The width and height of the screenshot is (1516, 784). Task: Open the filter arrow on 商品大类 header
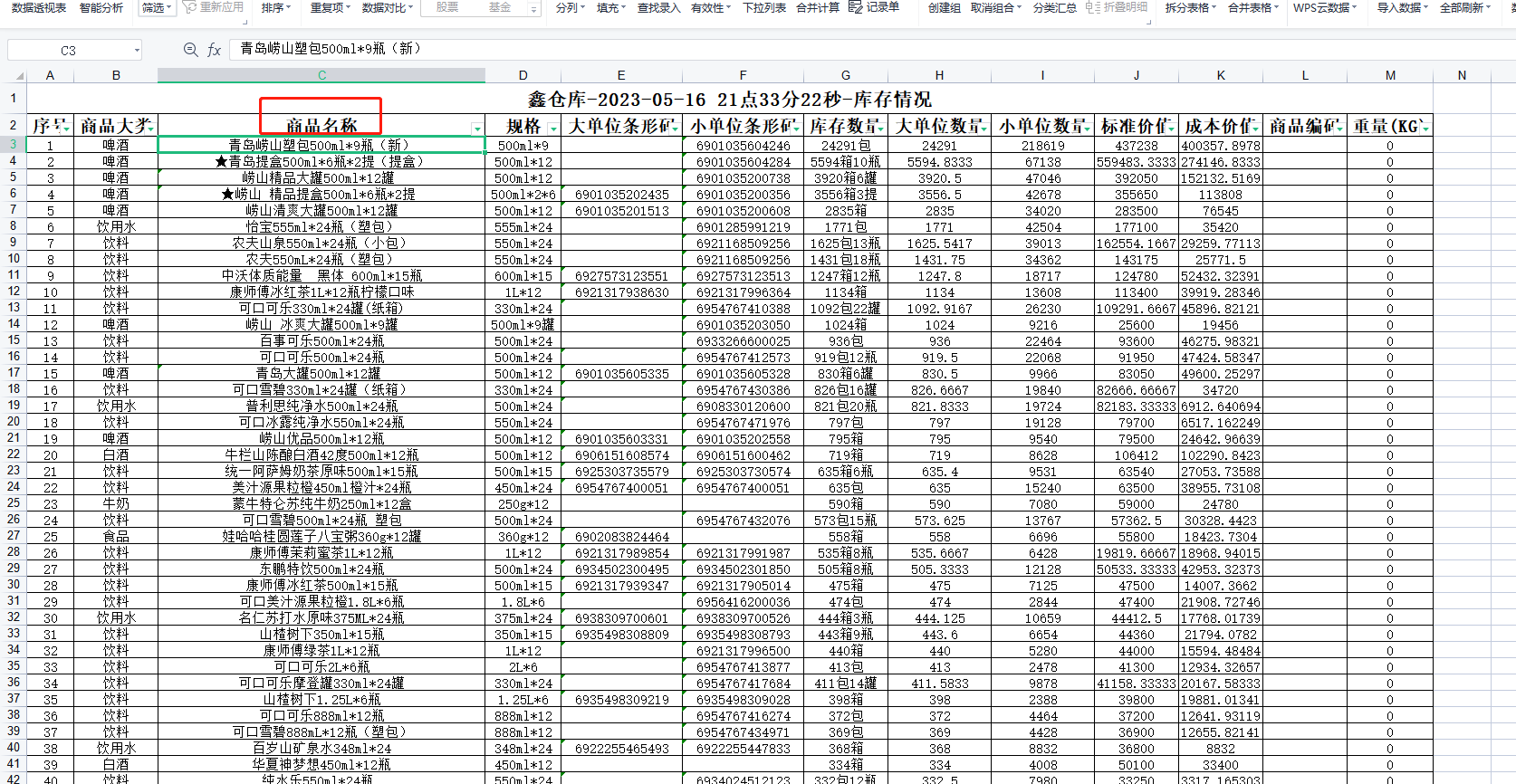click(150, 128)
